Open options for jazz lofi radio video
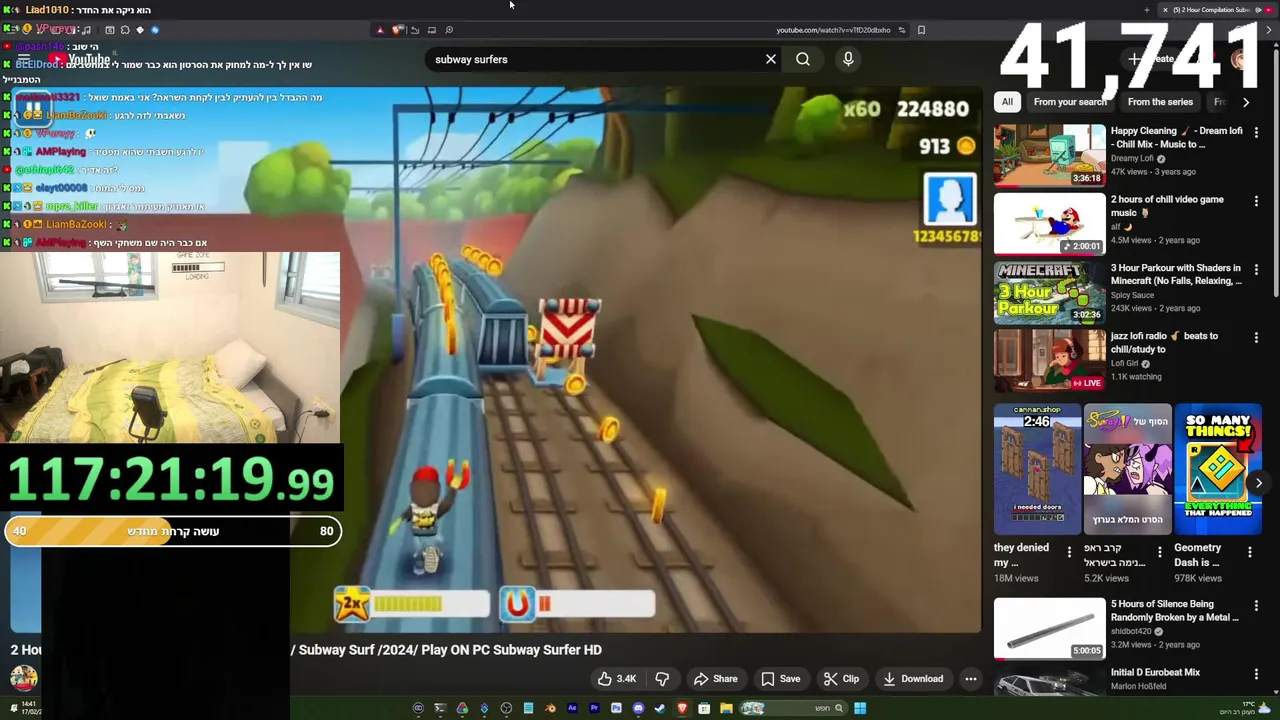 pyautogui.click(x=1256, y=338)
